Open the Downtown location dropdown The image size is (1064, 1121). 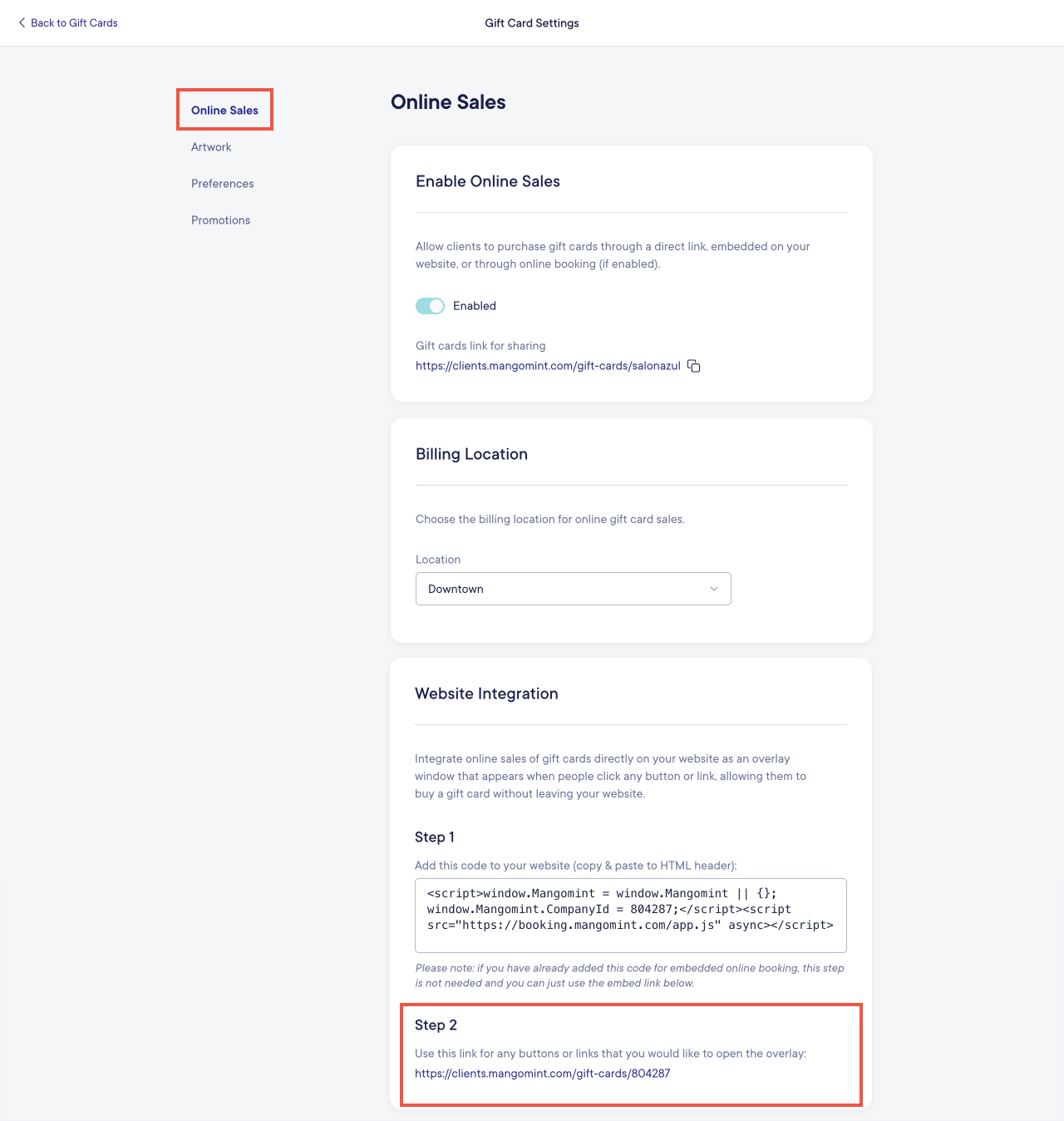pos(573,589)
